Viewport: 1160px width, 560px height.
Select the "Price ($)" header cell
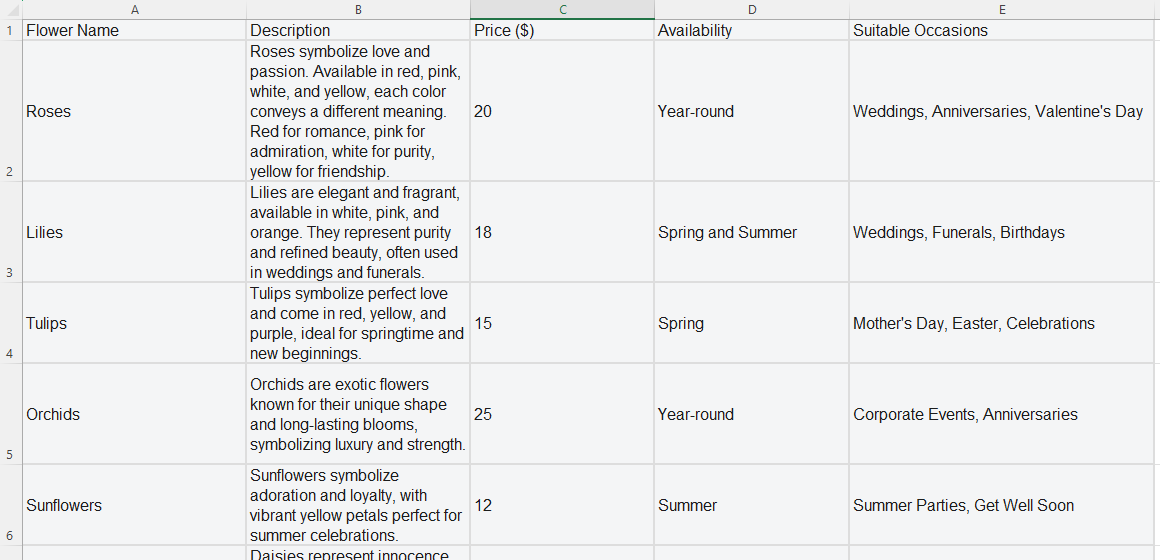coord(562,30)
